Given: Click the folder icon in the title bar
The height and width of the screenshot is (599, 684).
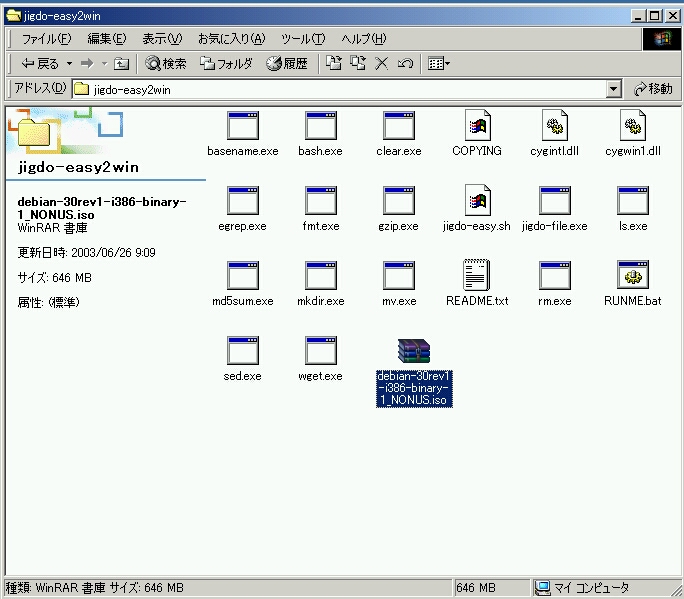Looking at the screenshot, I should tap(14, 16).
